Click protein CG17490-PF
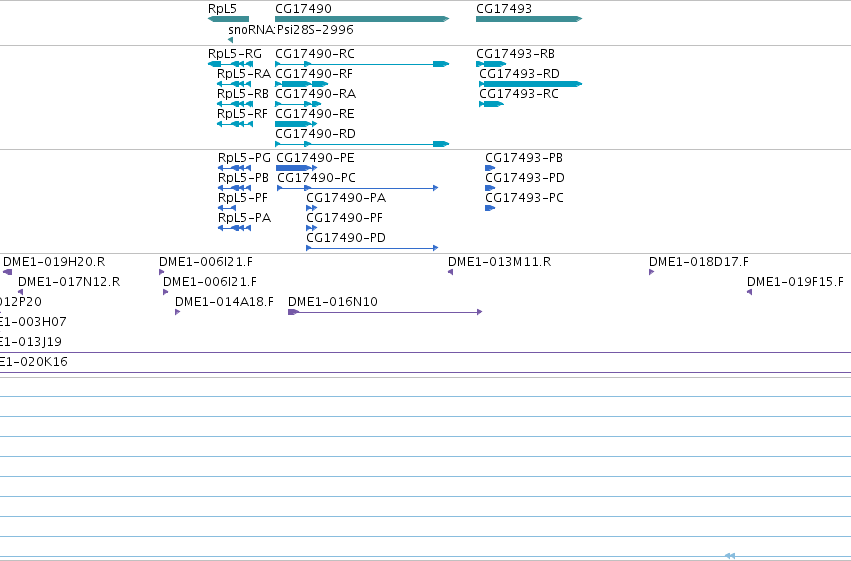Viewport: 851px width, 561px height. coord(345,218)
